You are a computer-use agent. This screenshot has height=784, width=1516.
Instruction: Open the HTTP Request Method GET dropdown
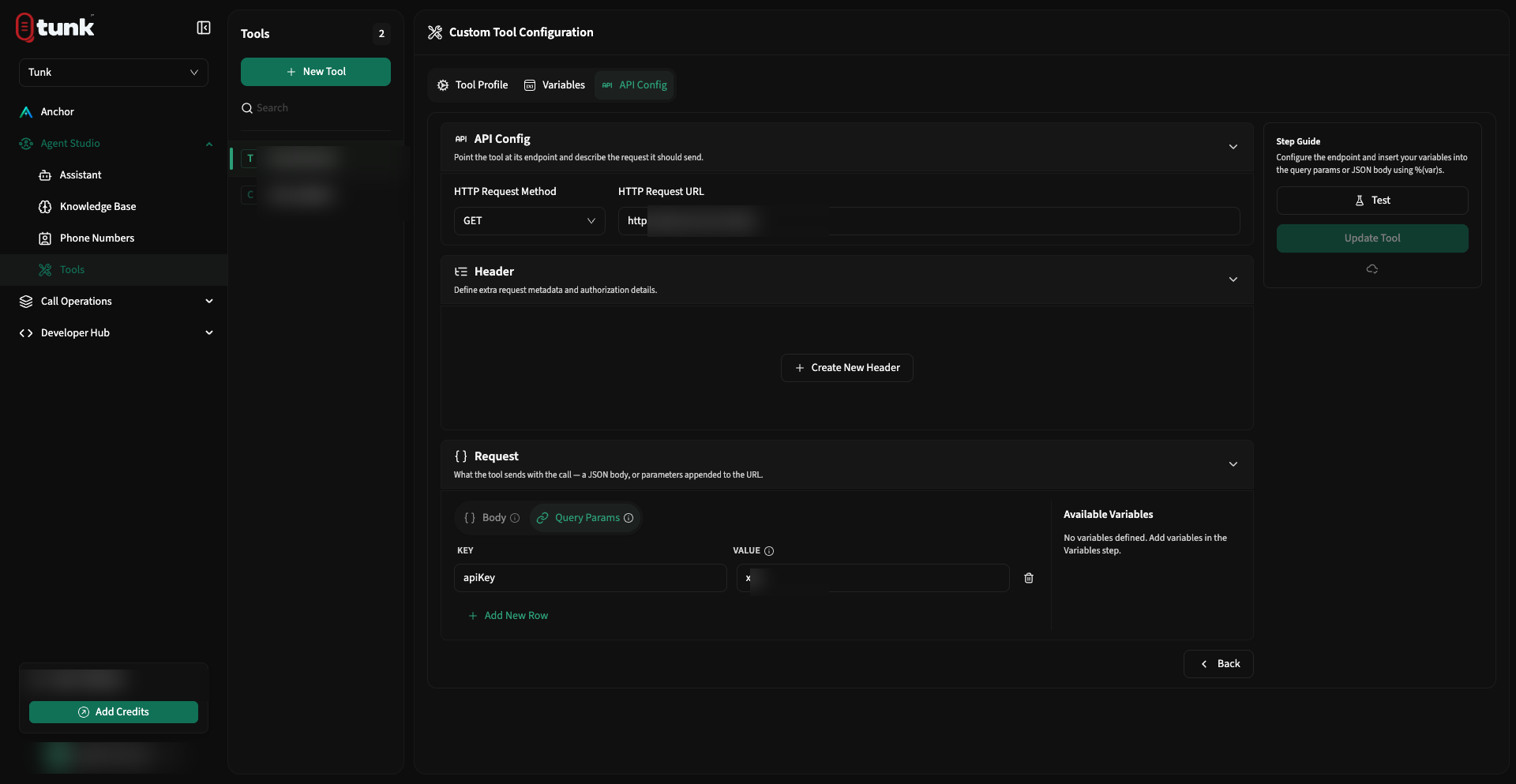(x=529, y=221)
